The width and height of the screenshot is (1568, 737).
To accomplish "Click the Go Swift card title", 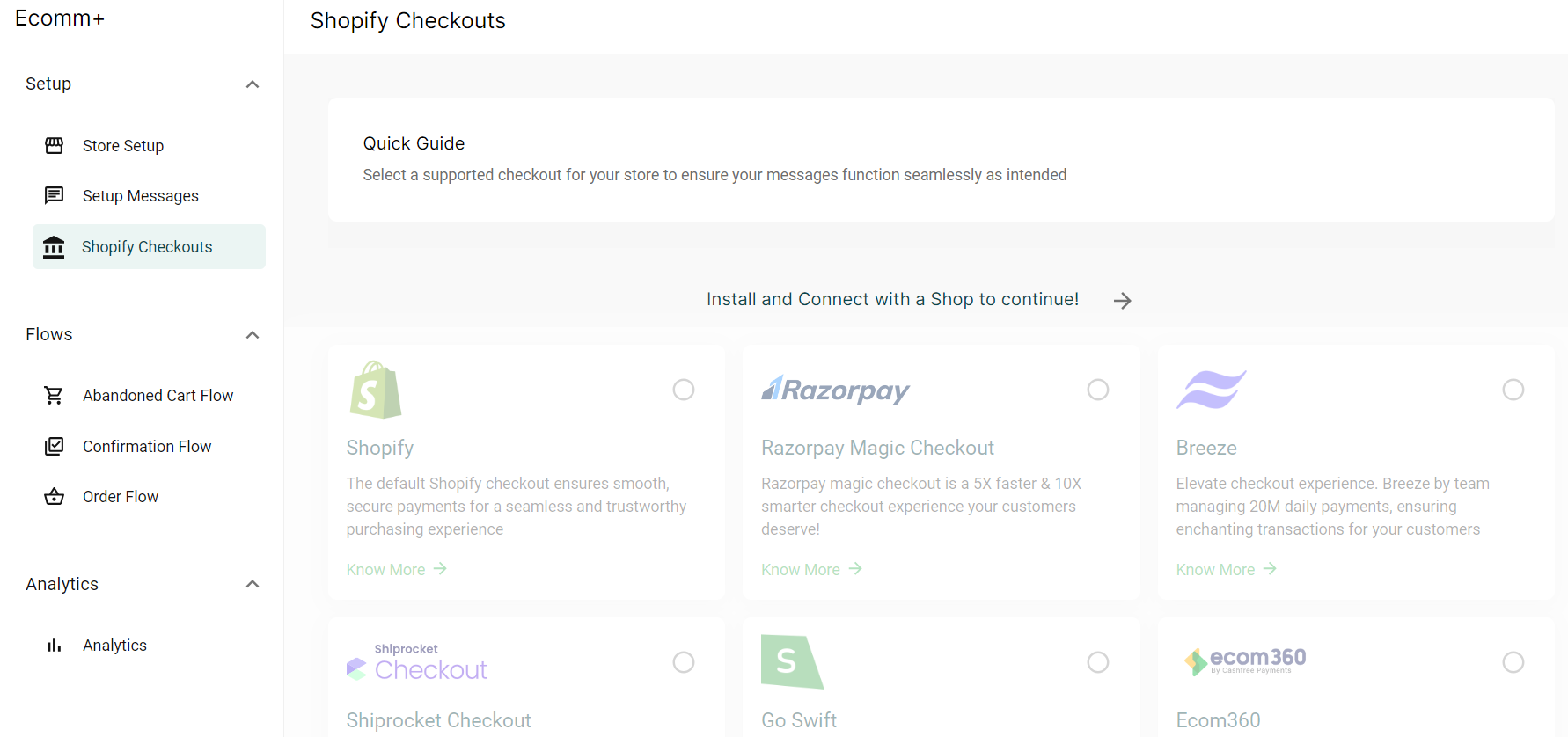I will coord(799,720).
